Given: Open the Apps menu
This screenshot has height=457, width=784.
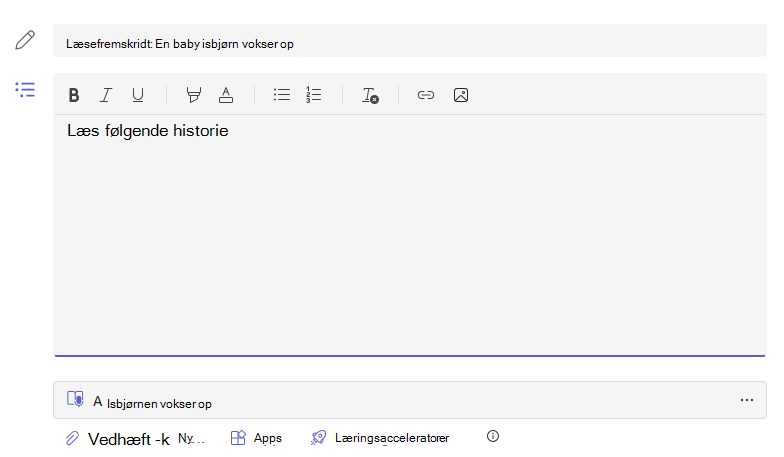Looking at the screenshot, I should pyautogui.click(x=256, y=438).
